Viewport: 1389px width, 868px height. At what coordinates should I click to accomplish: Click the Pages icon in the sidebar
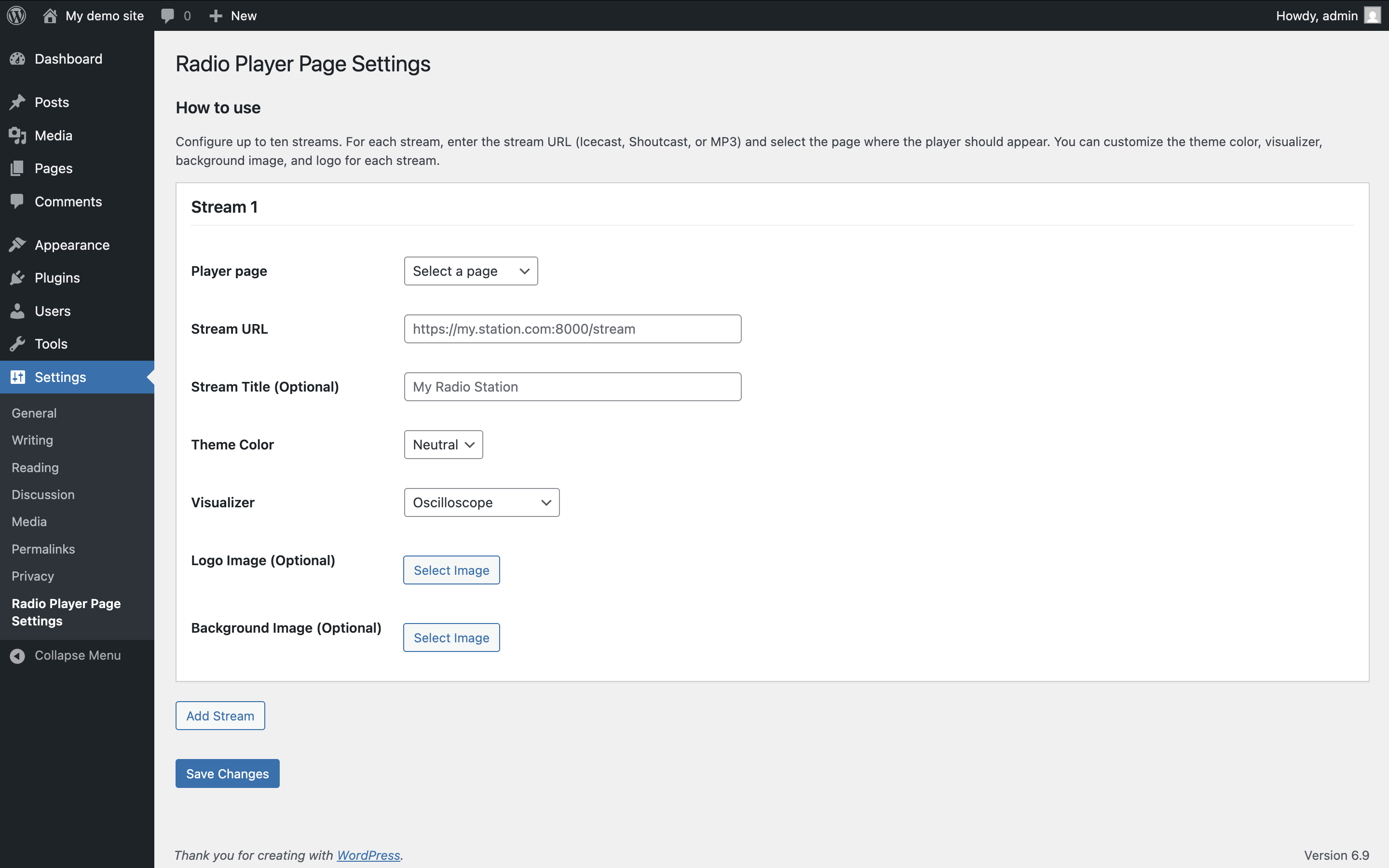(x=18, y=168)
